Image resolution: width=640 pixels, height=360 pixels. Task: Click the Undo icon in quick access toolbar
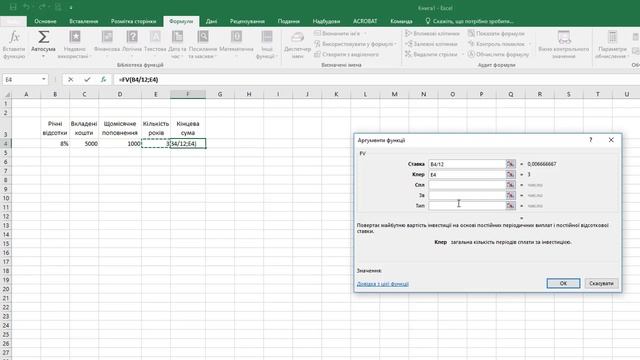pyautogui.click(x=27, y=7)
